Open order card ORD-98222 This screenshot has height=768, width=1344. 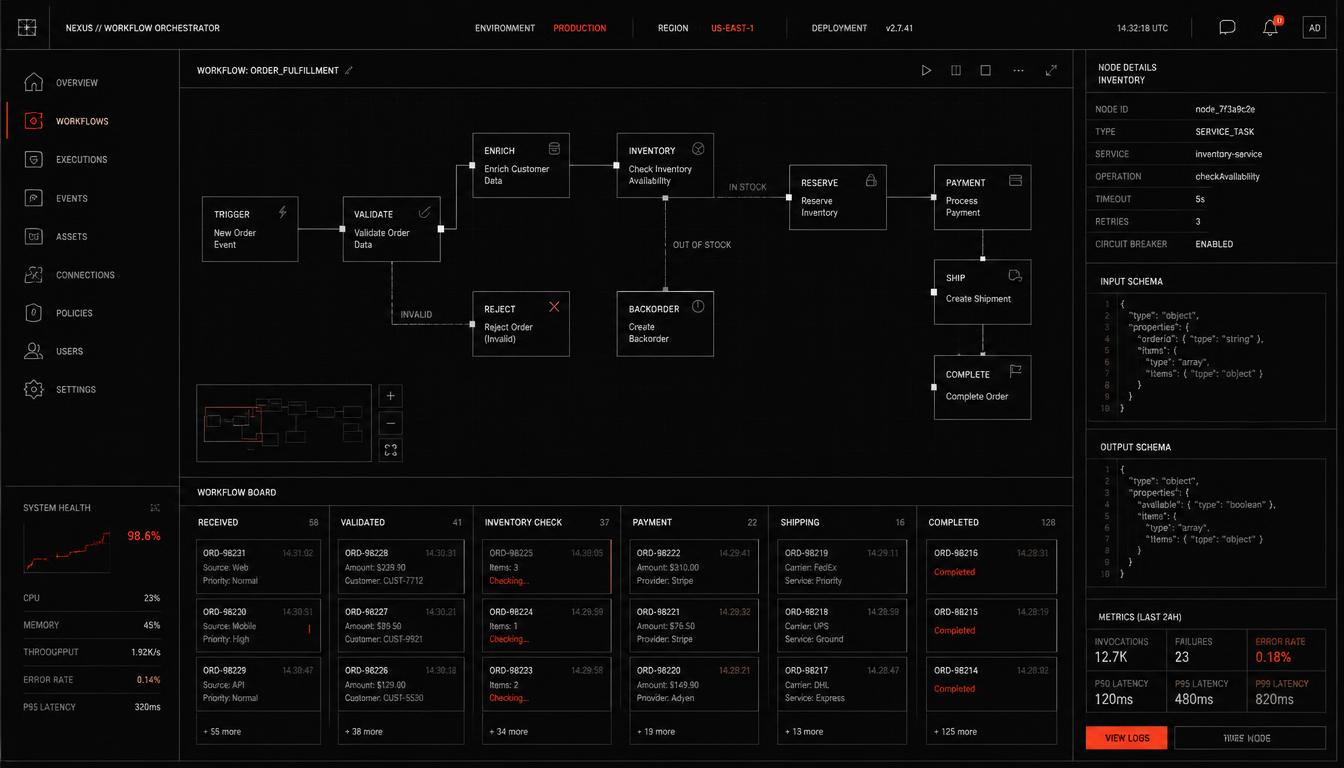coord(694,567)
